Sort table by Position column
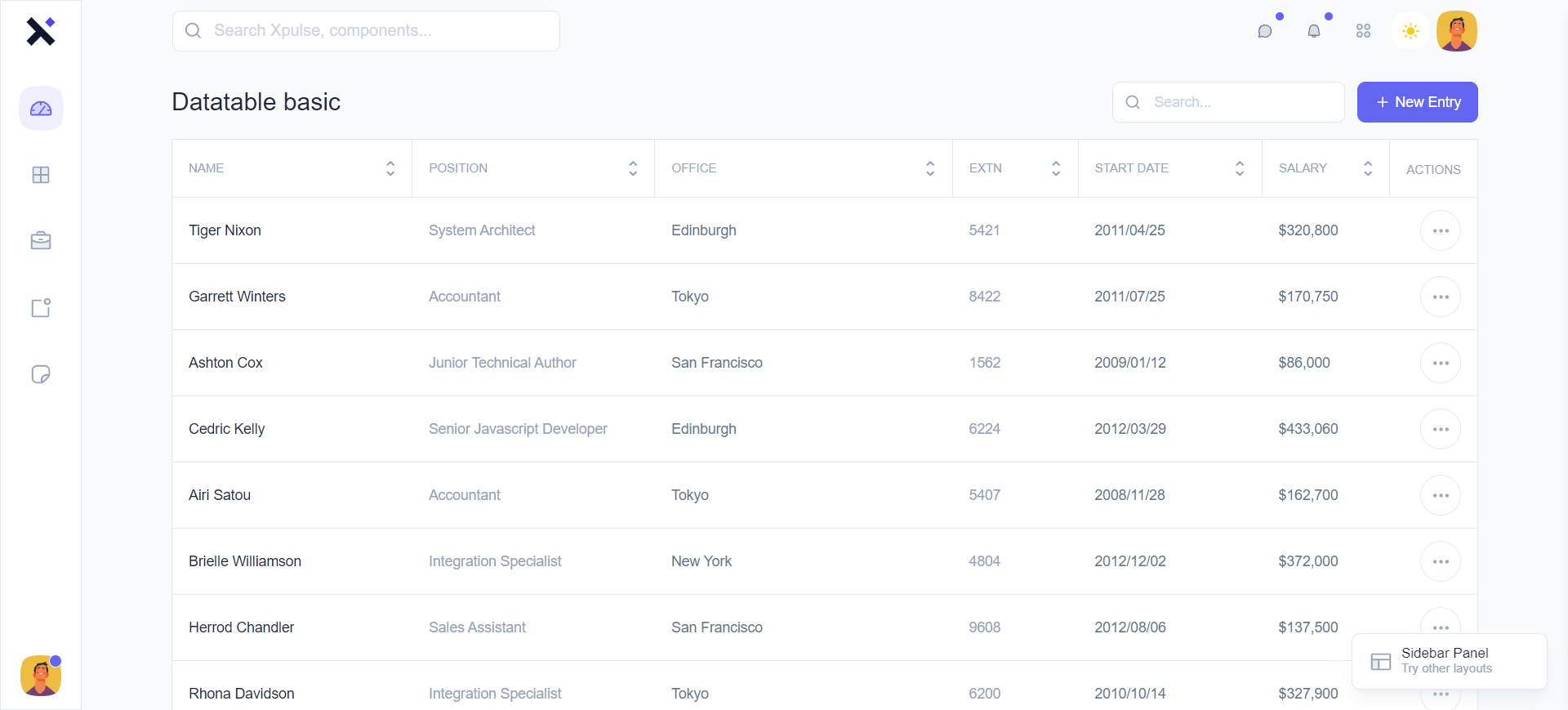Screen dimensions: 1568x710 633,168
